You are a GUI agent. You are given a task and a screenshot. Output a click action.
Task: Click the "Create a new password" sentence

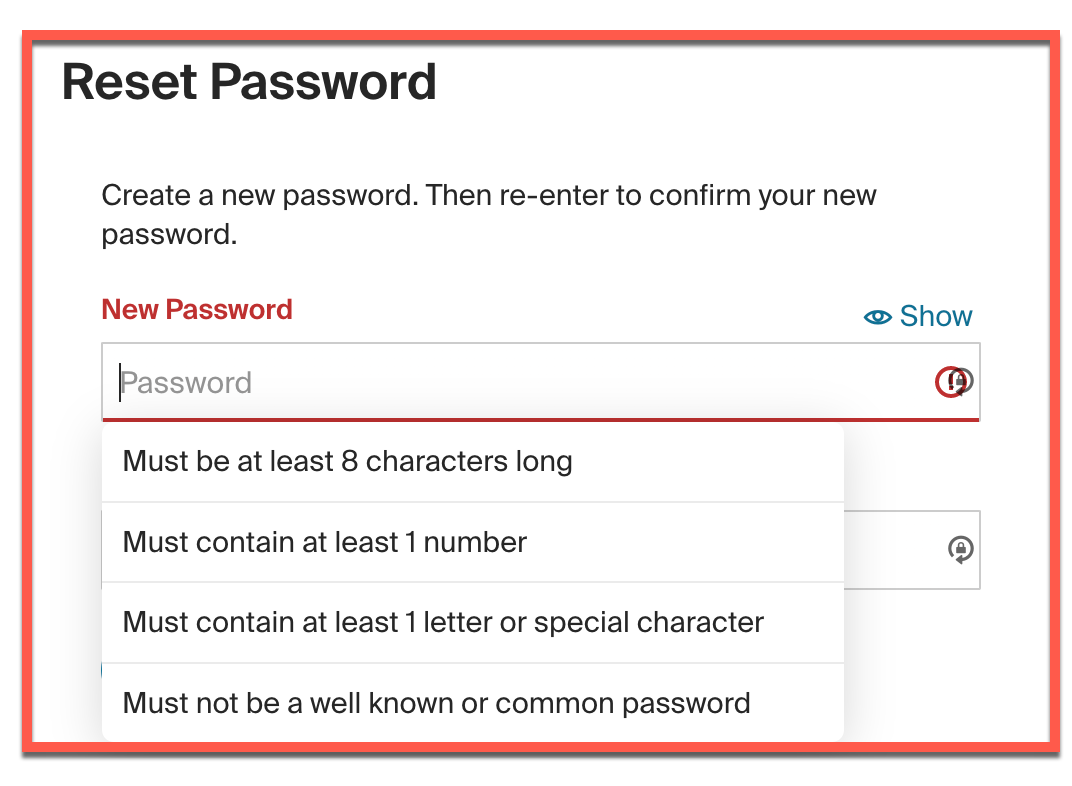pyautogui.click(x=258, y=195)
